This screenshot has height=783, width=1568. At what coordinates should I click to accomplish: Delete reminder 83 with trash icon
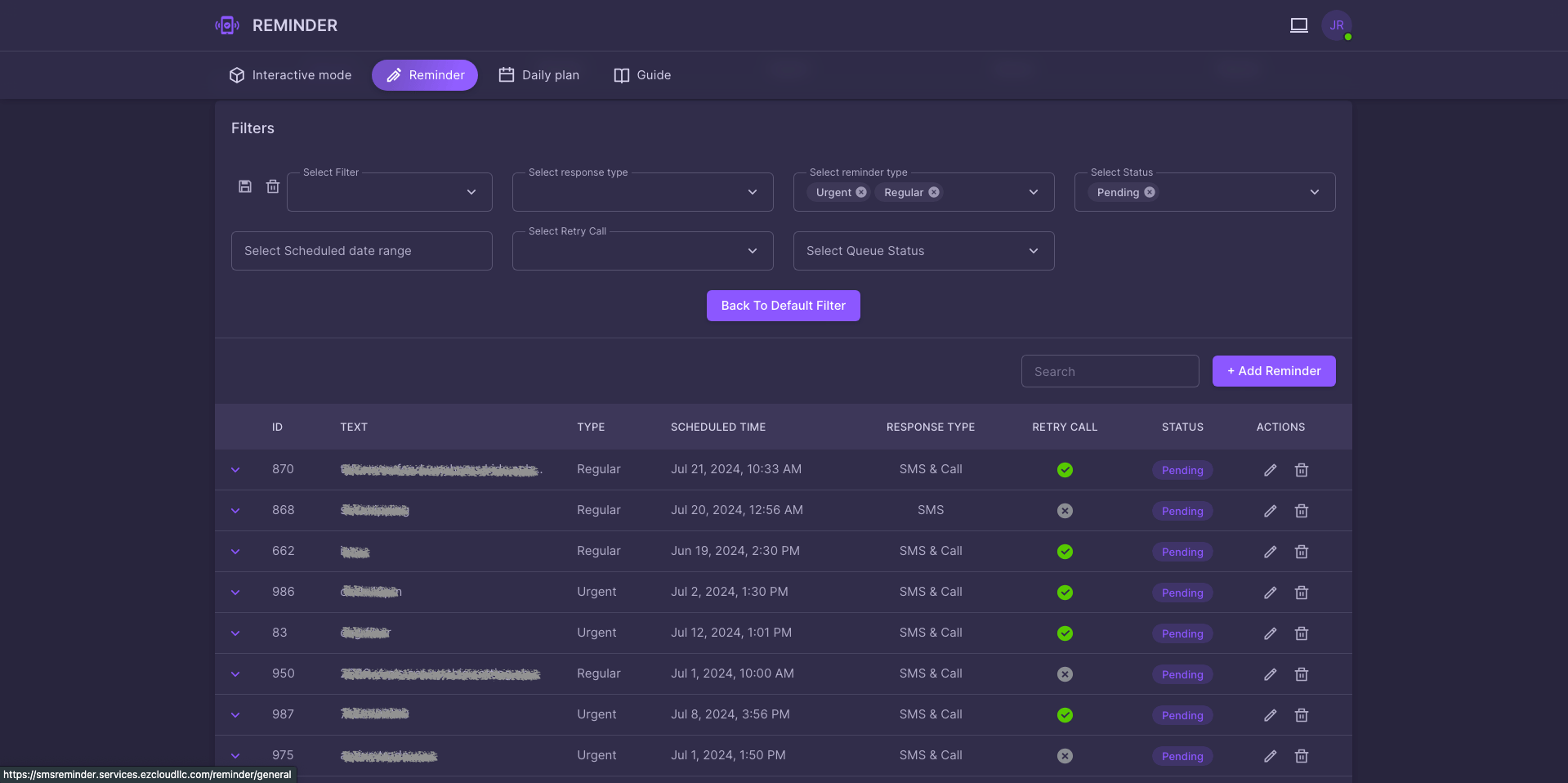click(1302, 633)
